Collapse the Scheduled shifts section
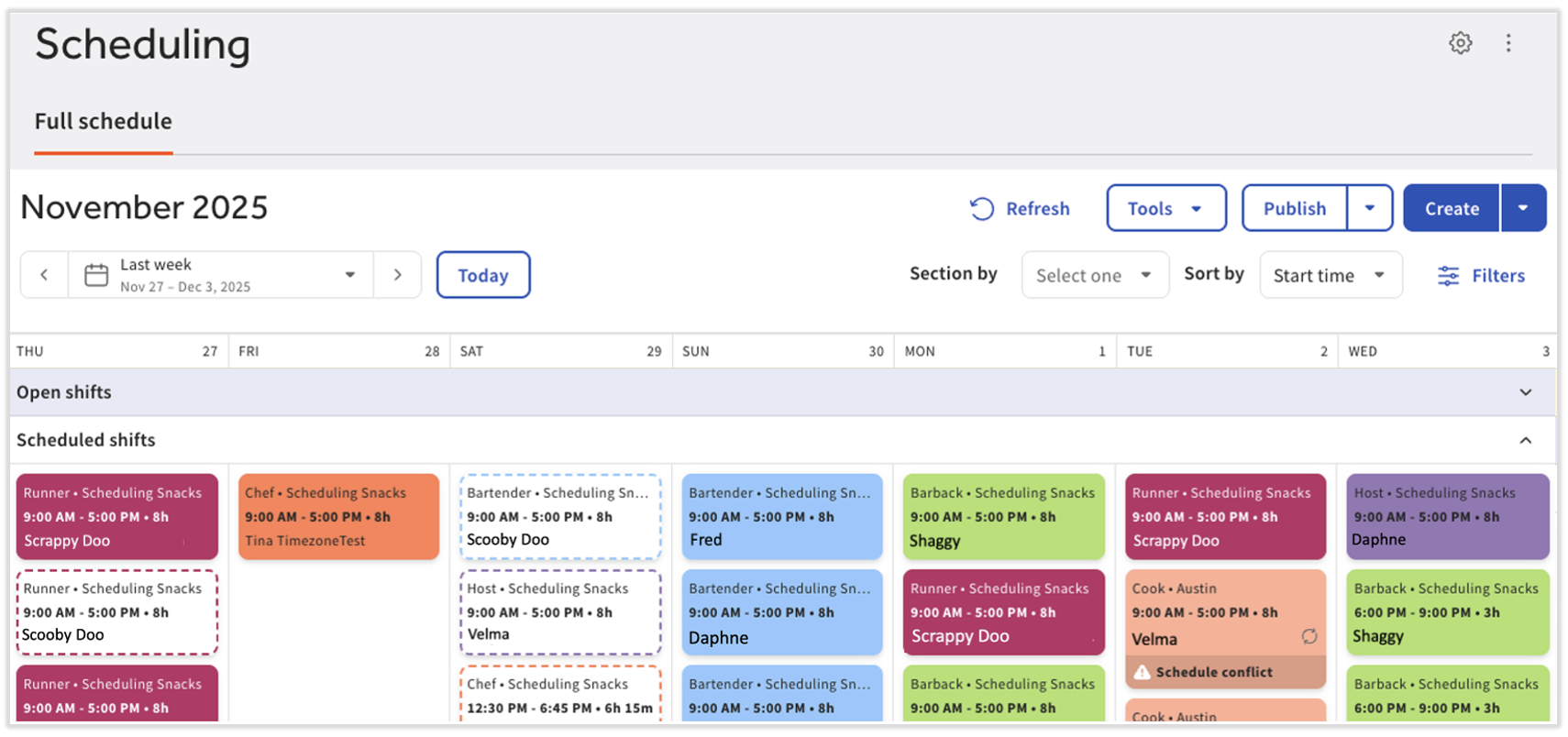Viewport: 1568px width, 737px height. [x=1525, y=441]
